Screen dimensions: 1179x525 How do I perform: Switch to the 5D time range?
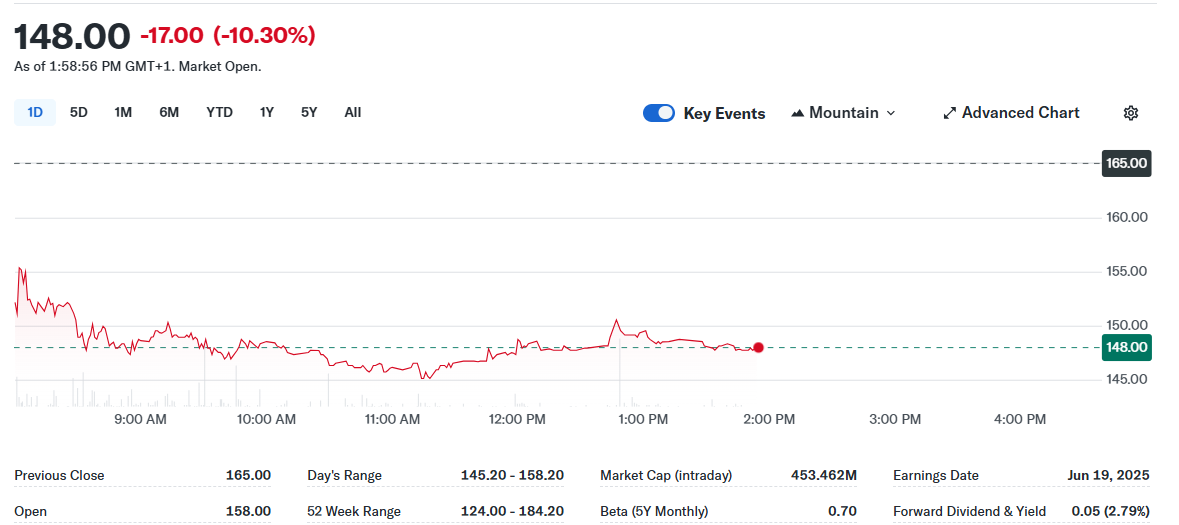coord(78,113)
